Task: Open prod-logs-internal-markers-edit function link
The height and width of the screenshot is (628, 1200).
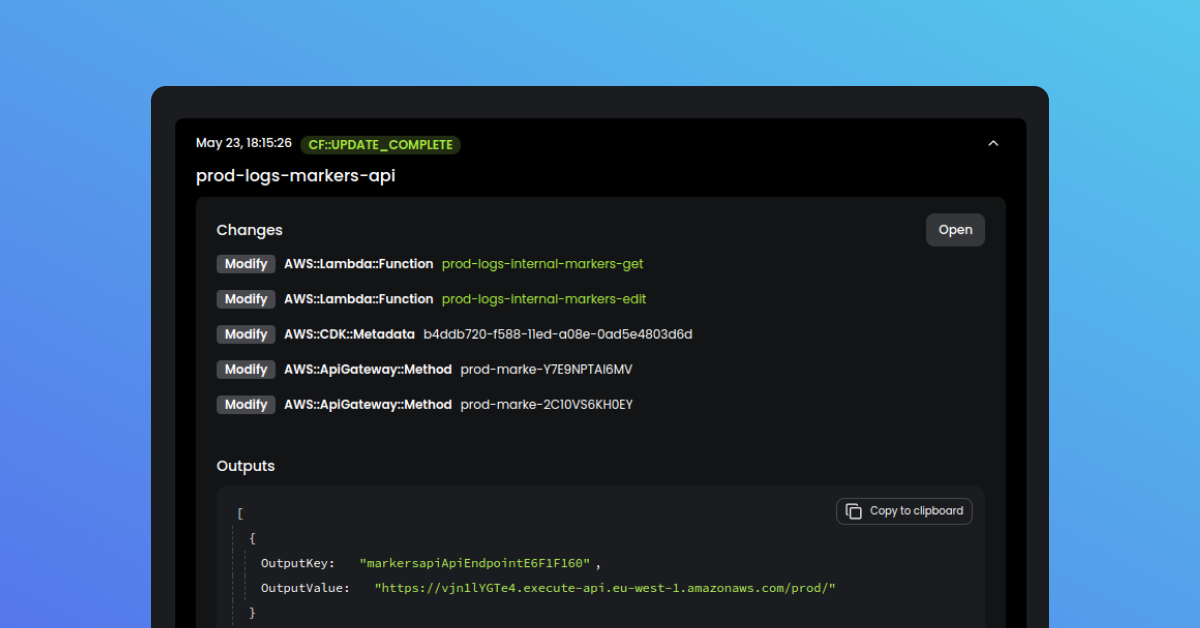Action: click(x=544, y=299)
